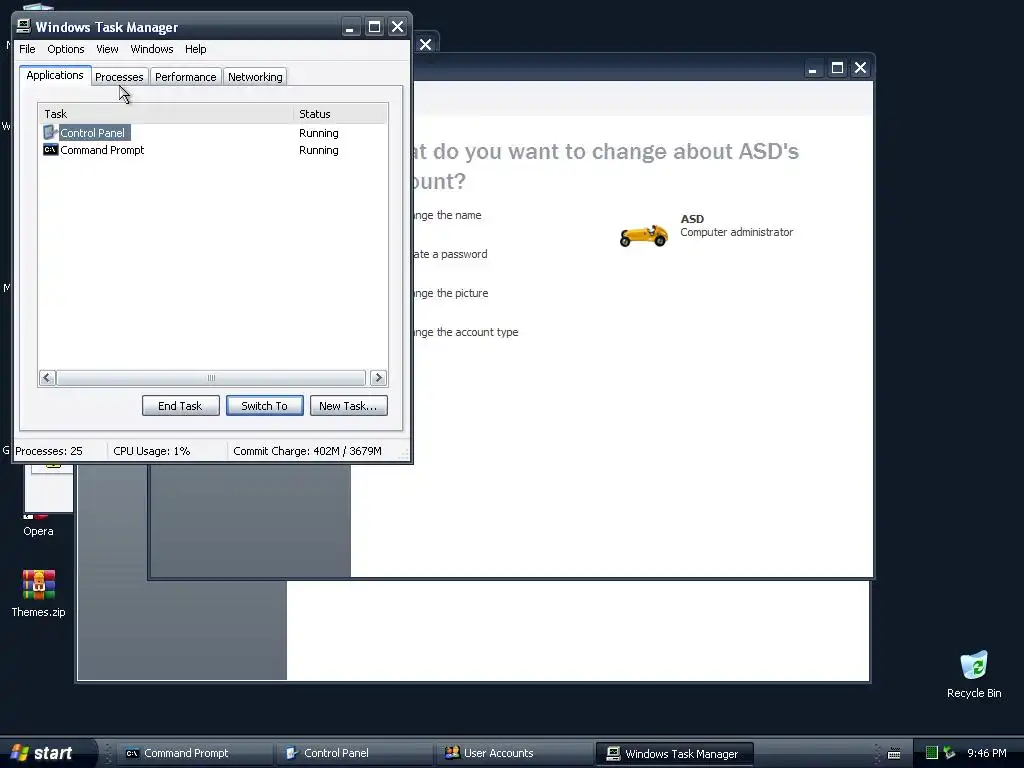Image resolution: width=1024 pixels, height=768 pixels.
Task: Switch to Control Panel from the taskbar
Action: (x=353, y=753)
